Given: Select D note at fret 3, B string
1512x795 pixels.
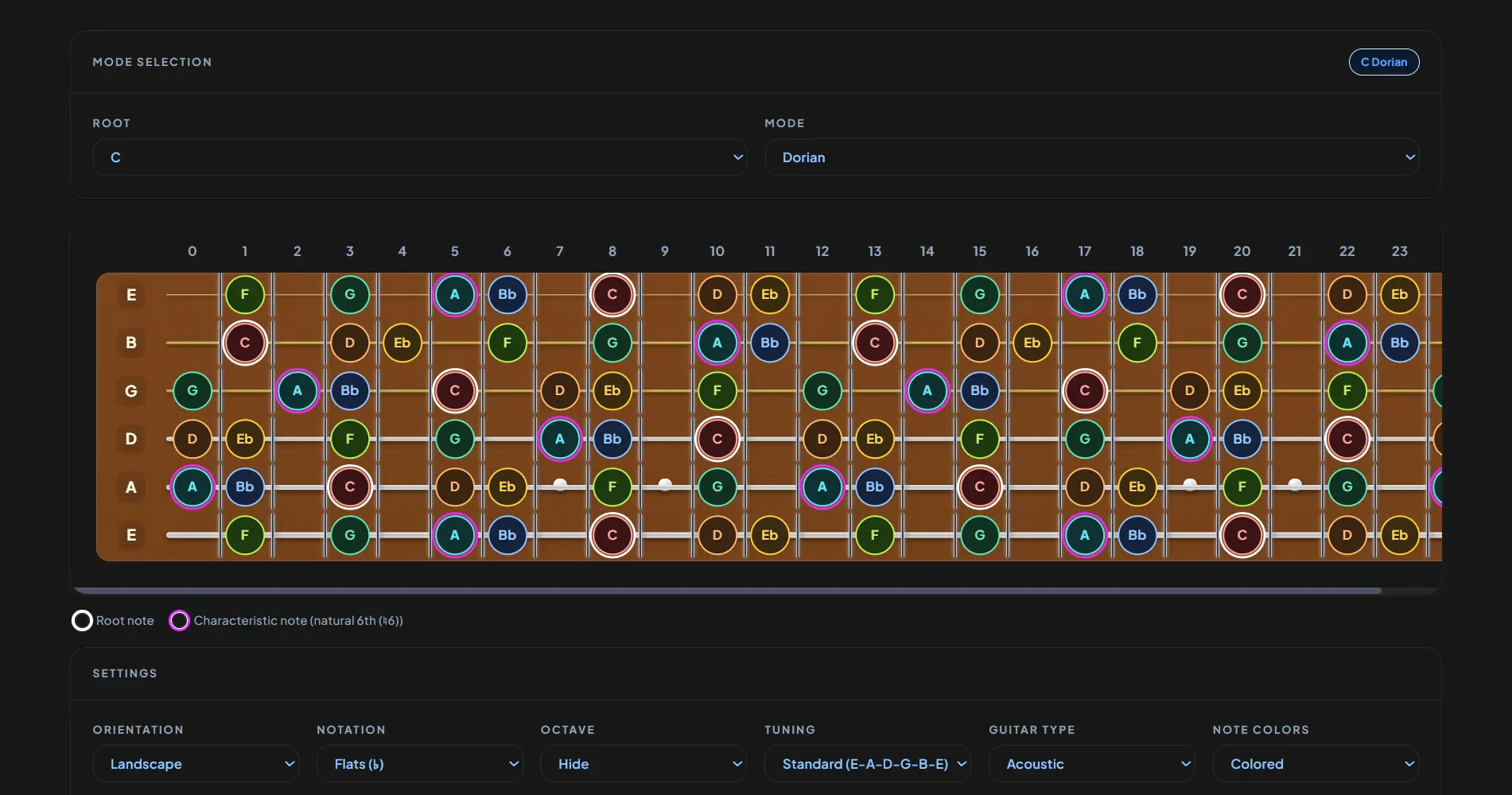Looking at the screenshot, I should point(350,343).
